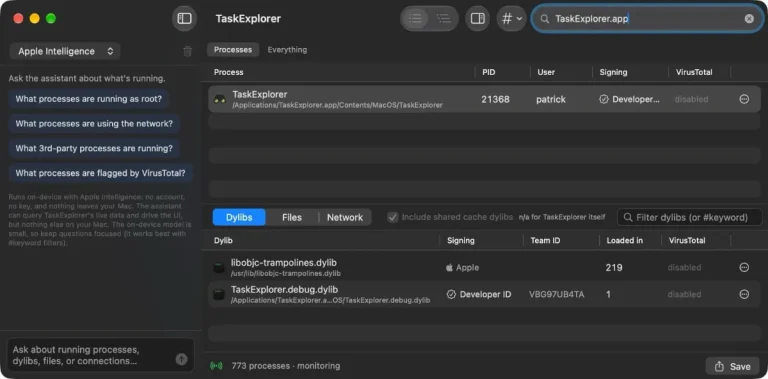
Task: Switch to the Files tab
Action: 292,217
